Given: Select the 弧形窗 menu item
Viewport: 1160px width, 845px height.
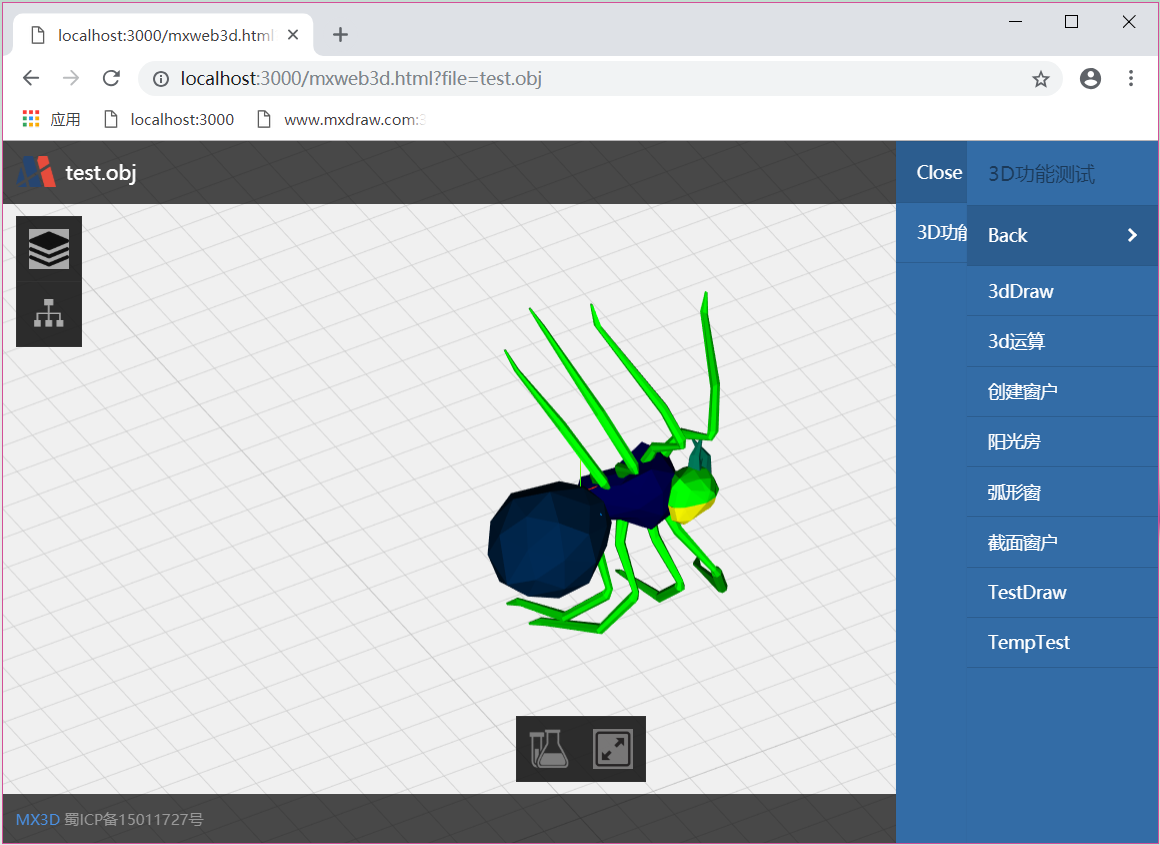Looking at the screenshot, I should [1062, 492].
